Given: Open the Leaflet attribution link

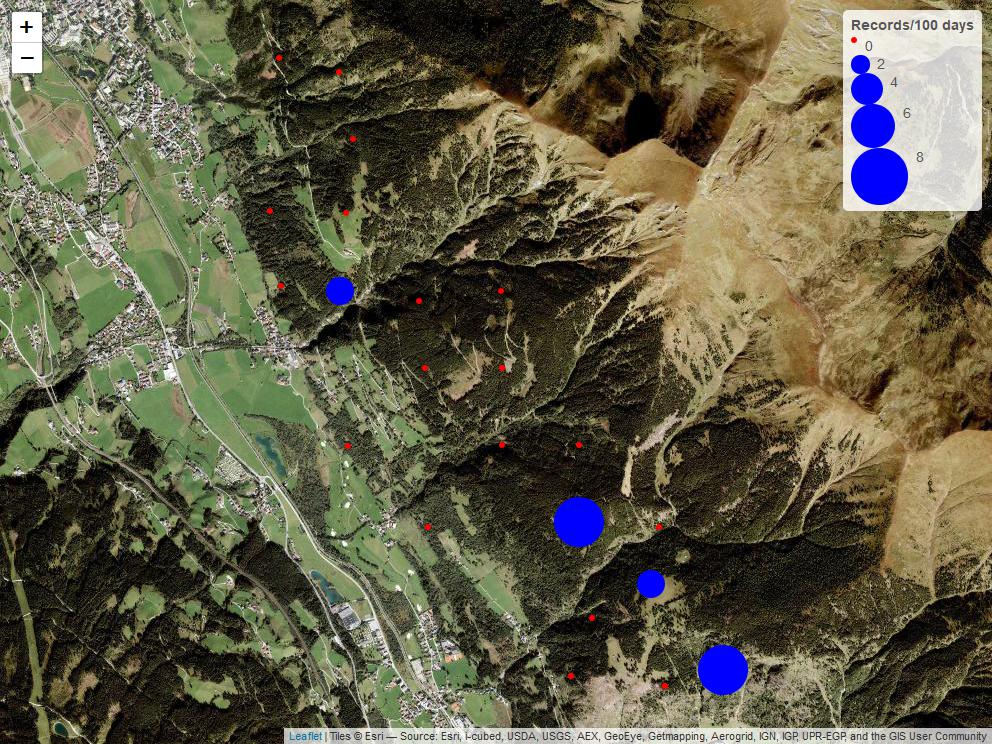Looking at the screenshot, I should 305,736.
